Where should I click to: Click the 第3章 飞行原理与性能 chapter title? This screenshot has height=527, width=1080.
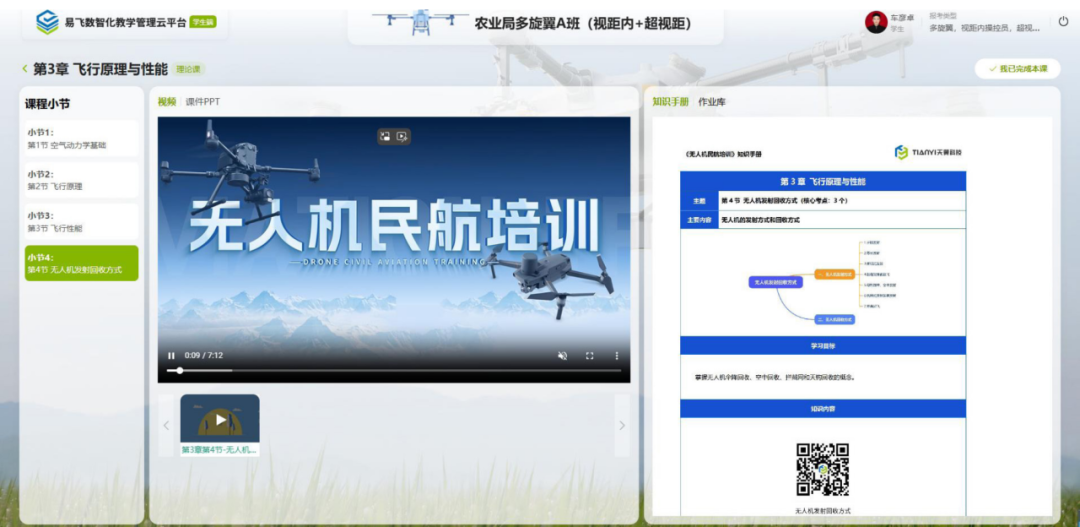click(101, 69)
